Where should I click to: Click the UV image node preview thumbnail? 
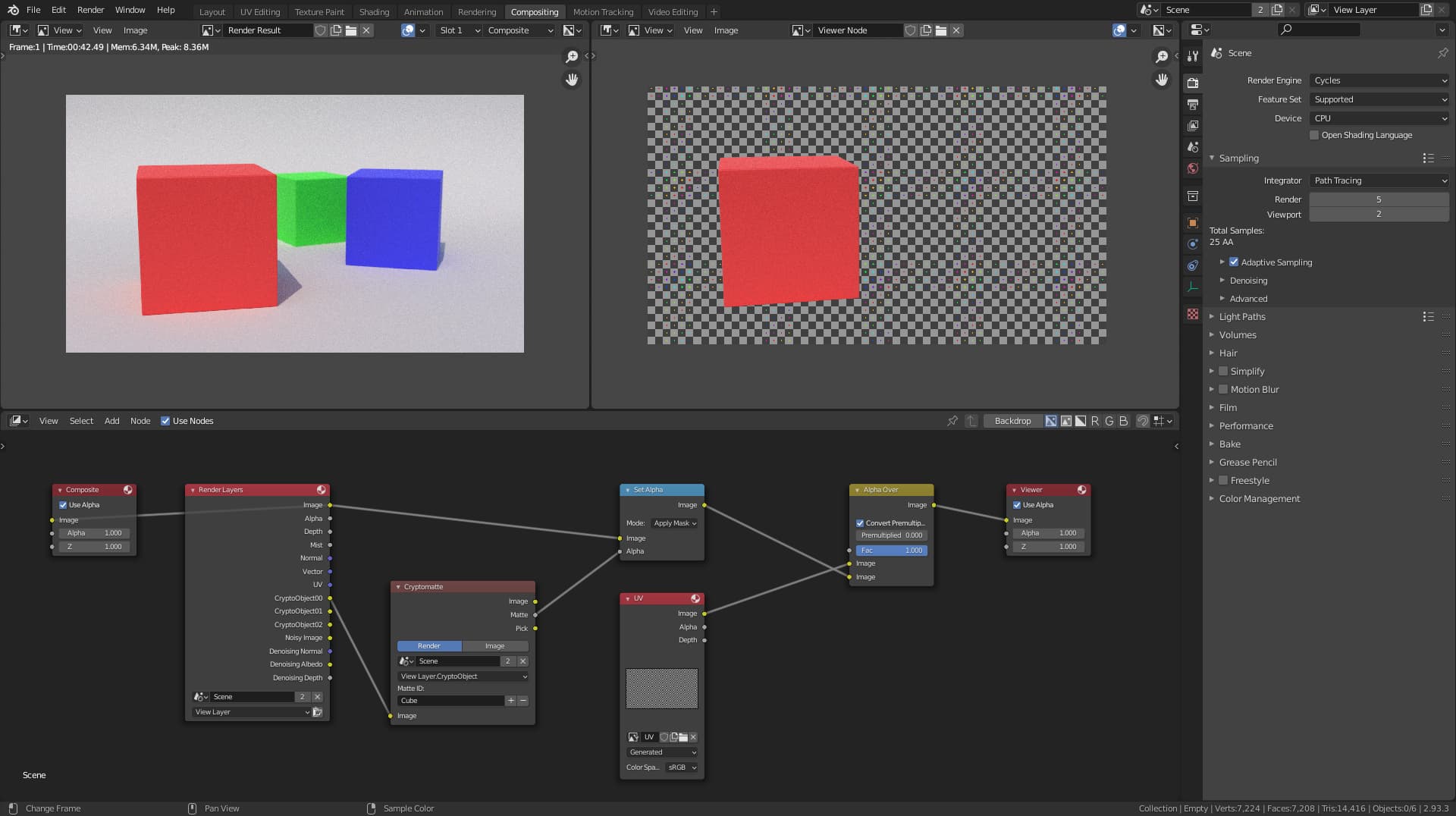661,689
